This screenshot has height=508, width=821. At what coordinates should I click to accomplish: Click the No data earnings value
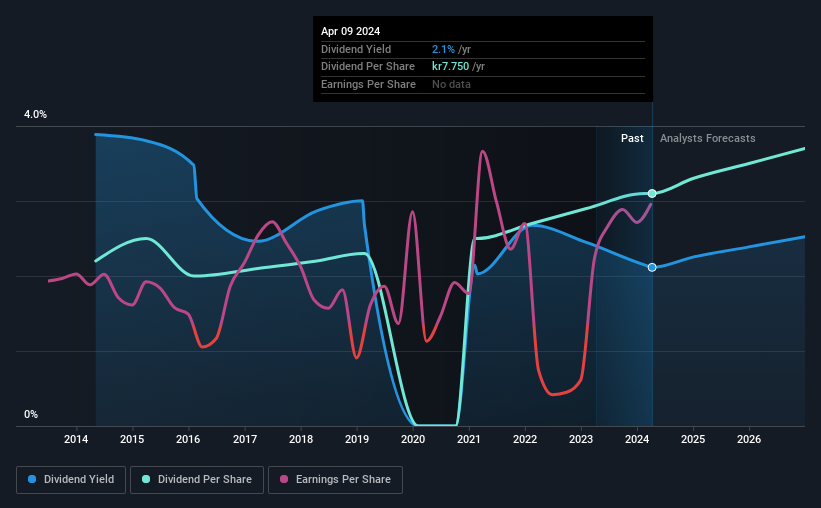click(451, 84)
